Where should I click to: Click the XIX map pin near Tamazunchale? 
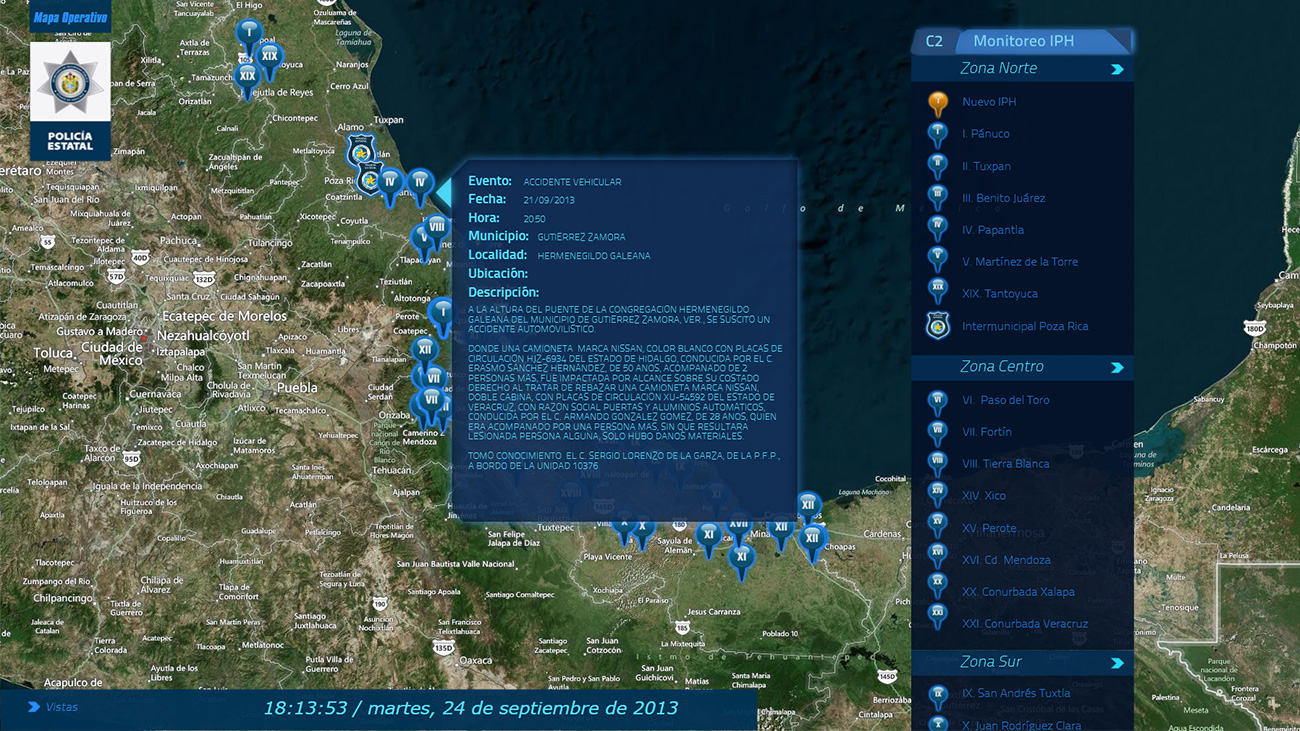click(x=247, y=77)
